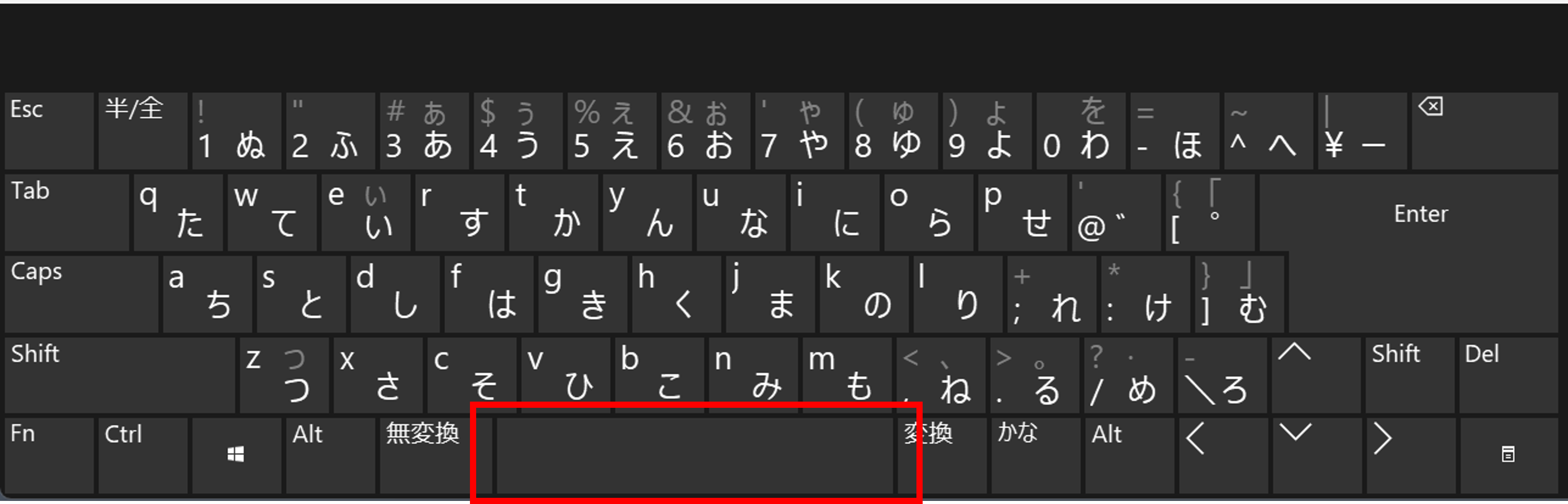Click the down arrow key
The width and height of the screenshot is (1568, 504).
click(x=1316, y=456)
